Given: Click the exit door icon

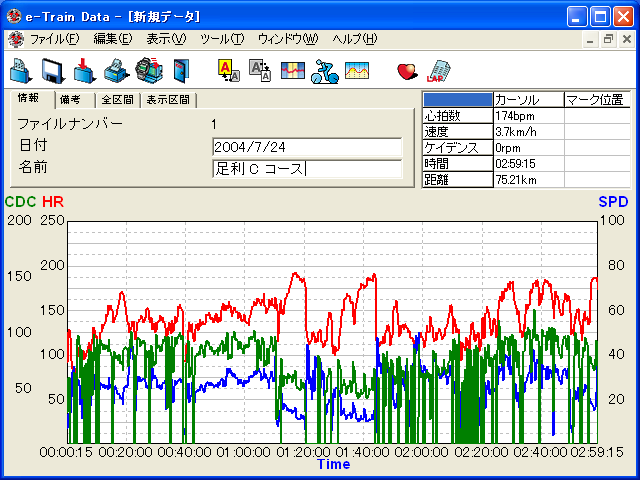Looking at the screenshot, I should [180, 70].
